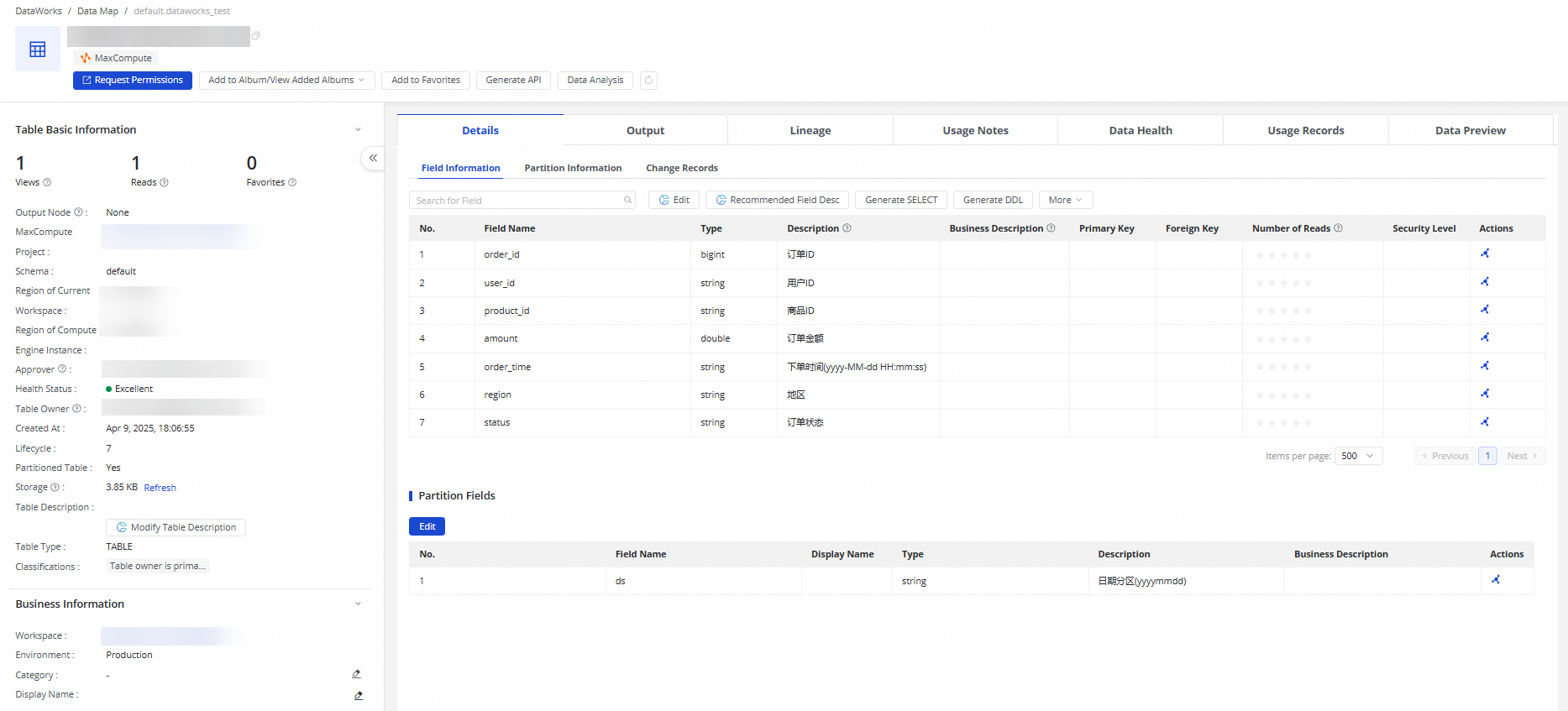Open the More dropdown menu
This screenshot has width=1568, height=711.
click(1066, 200)
